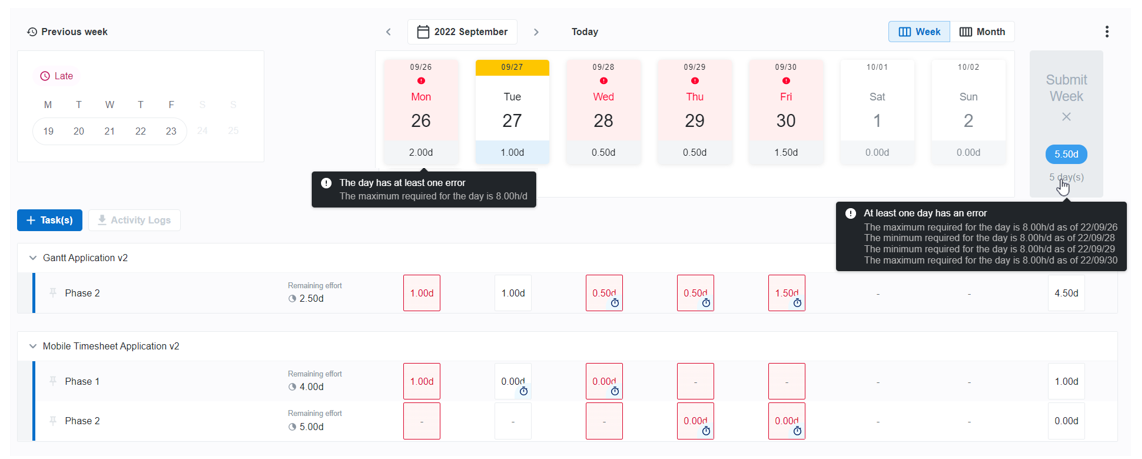Select the Fri 30 day card
This screenshot has height=459, width=1142.
click(786, 110)
